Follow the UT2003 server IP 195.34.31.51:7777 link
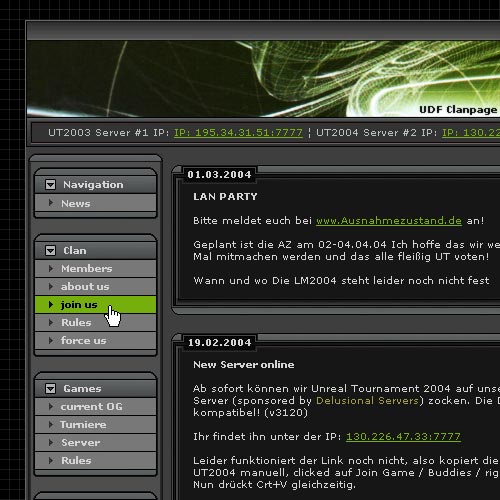500x500 pixels. coord(238,133)
